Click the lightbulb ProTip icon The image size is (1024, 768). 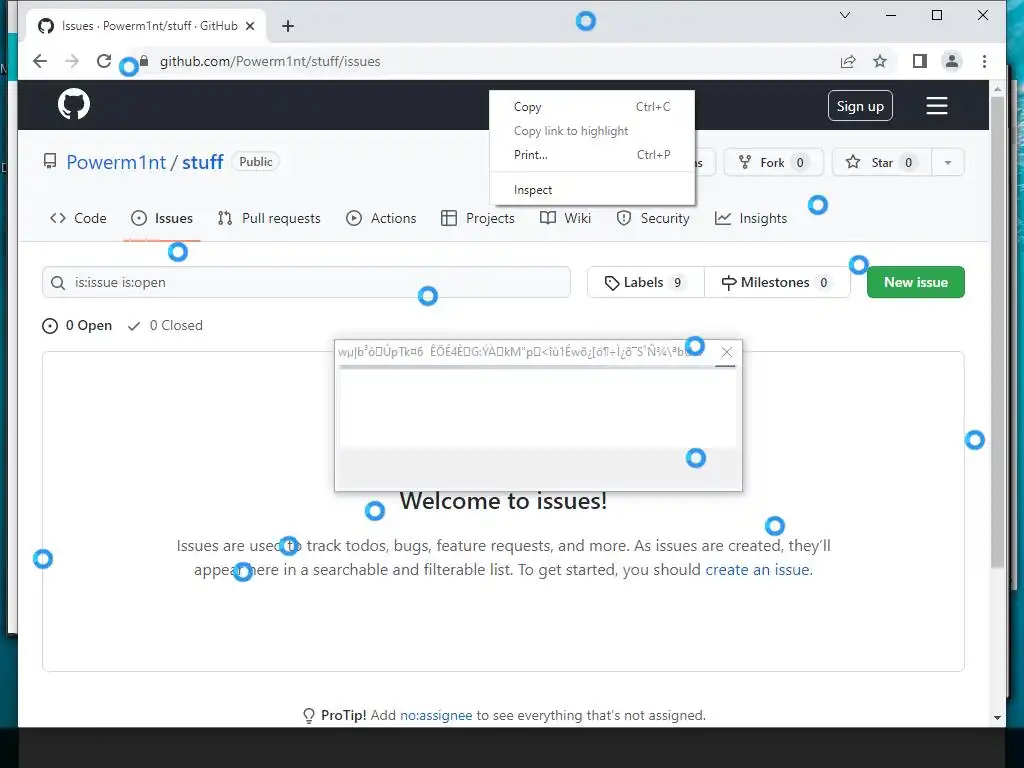click(309, 716)
